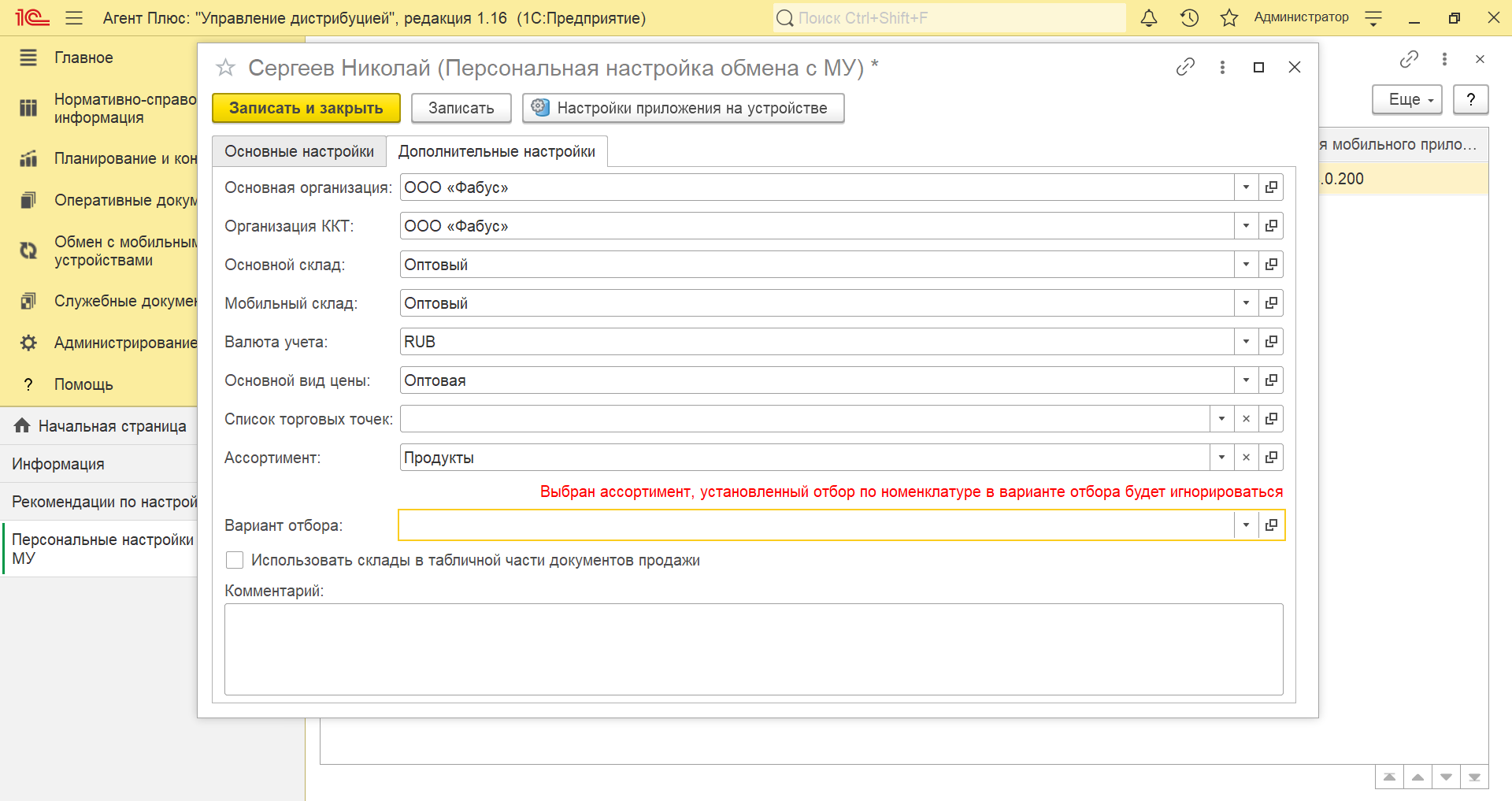Expand Мобильный склад dropdown
This screenshot has height=801, width=1512.
[x=1246, y=303]
